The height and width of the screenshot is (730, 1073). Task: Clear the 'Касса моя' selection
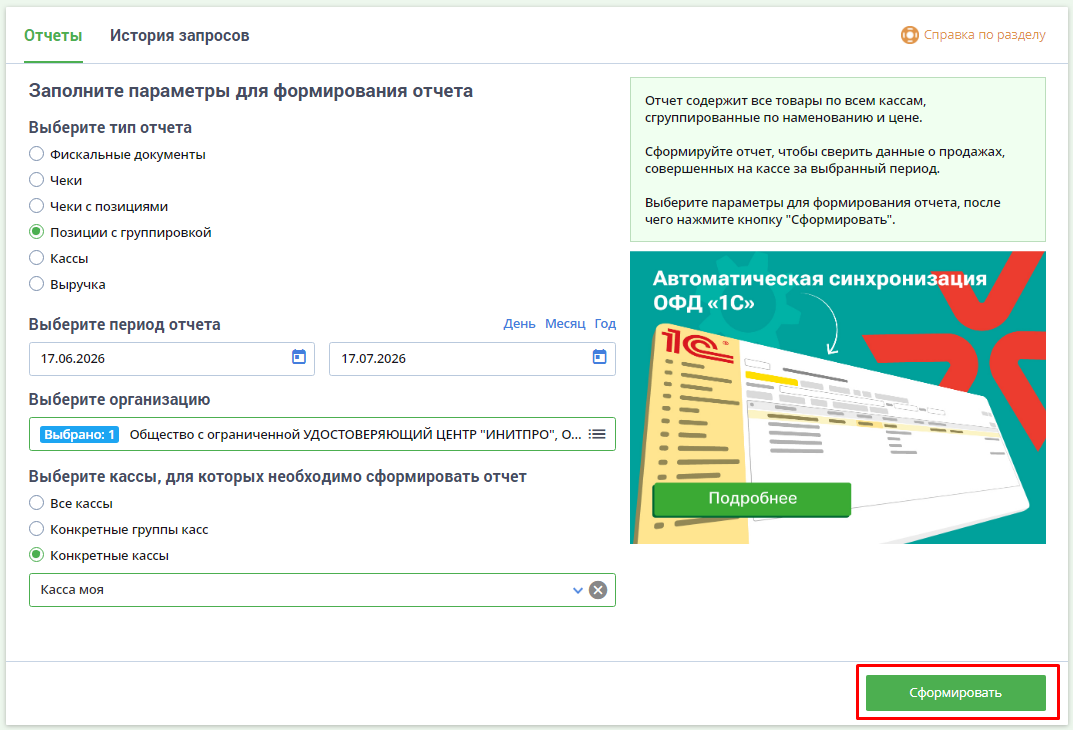[x=598, y=590]
